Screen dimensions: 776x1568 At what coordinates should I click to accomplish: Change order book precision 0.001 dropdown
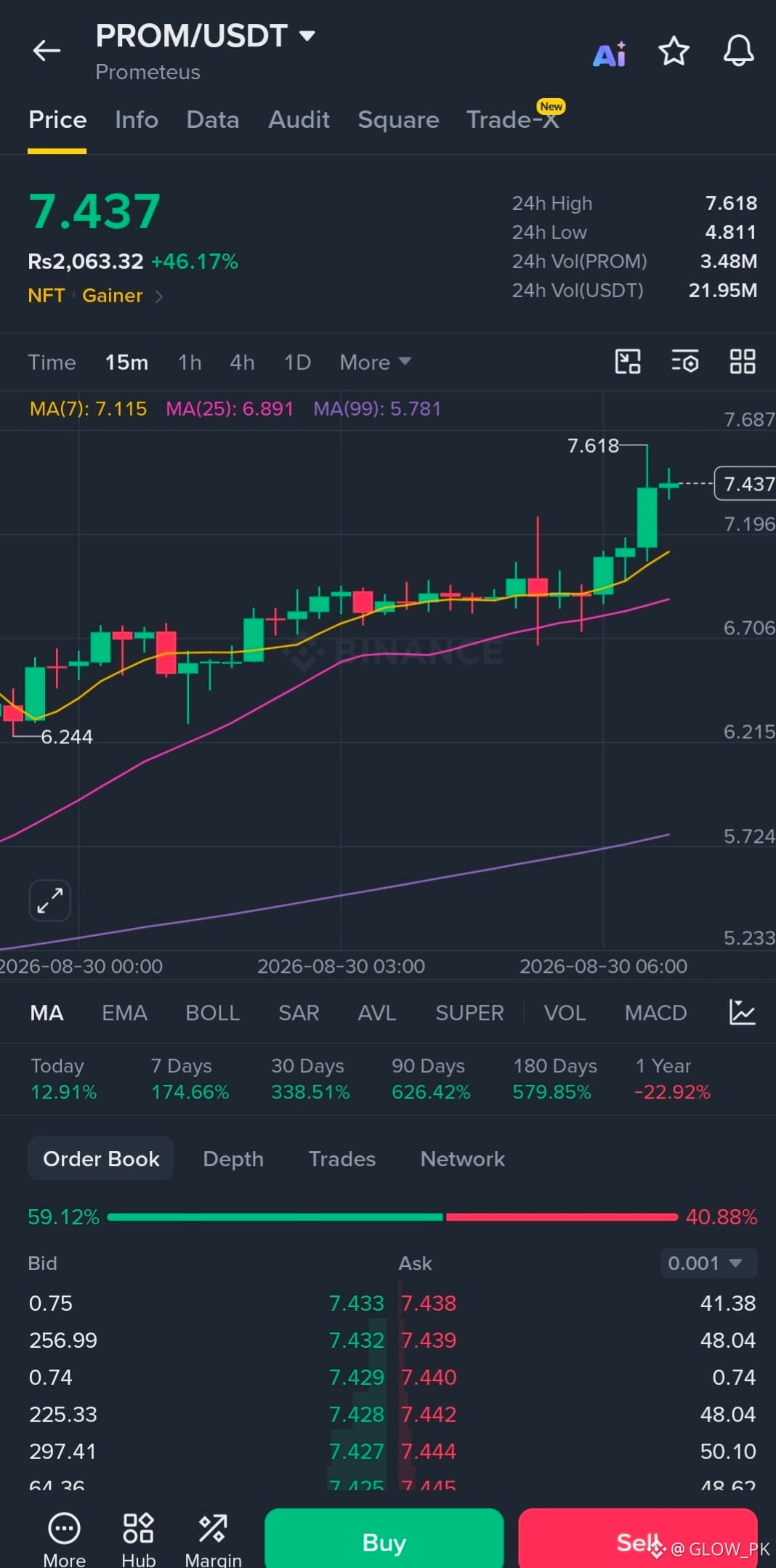click(708, 1263)
